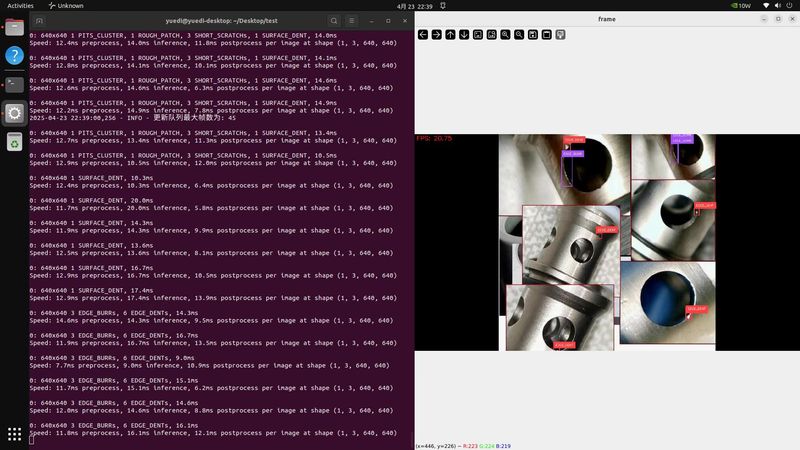Click the line 6 EDGE_DENTs, 15.1ms
Image resolution: width=800 pixels, height=450 pixels.
(114, 381)
